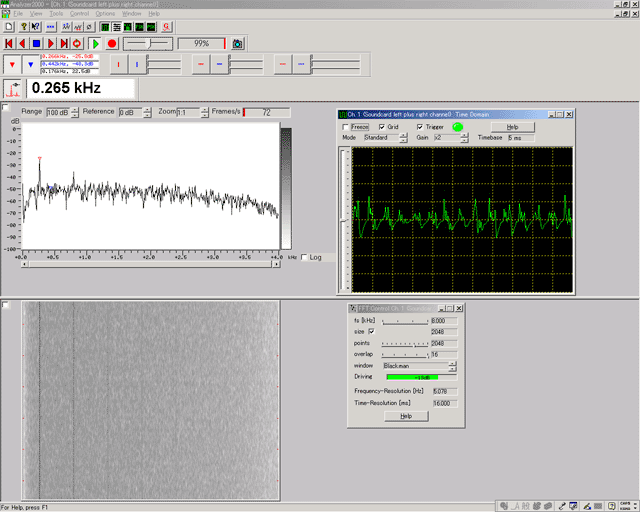This screenshot has width=640, height=512.
Task: Click the new document toolbar icon
Action: click(9, 26)
